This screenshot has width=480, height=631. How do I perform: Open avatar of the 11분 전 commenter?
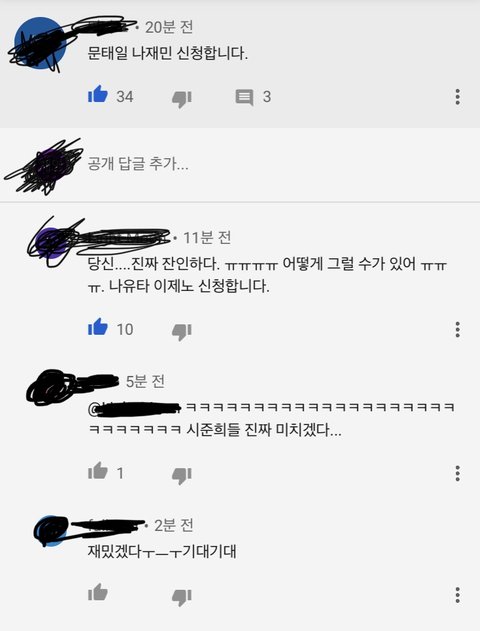52,243
